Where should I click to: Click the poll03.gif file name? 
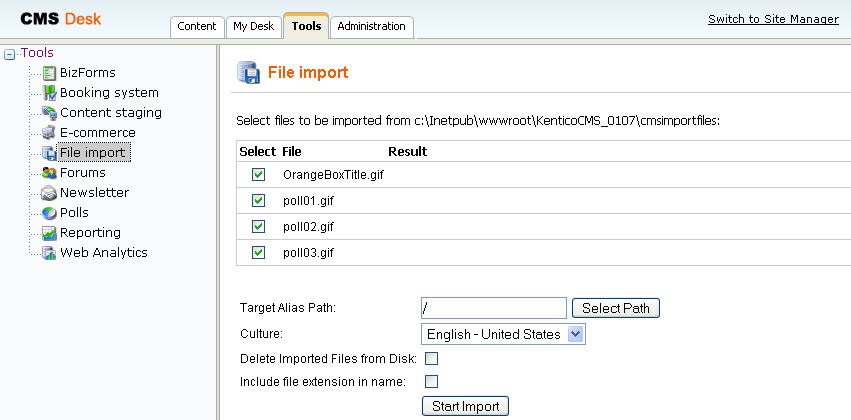tap(308, 253)
